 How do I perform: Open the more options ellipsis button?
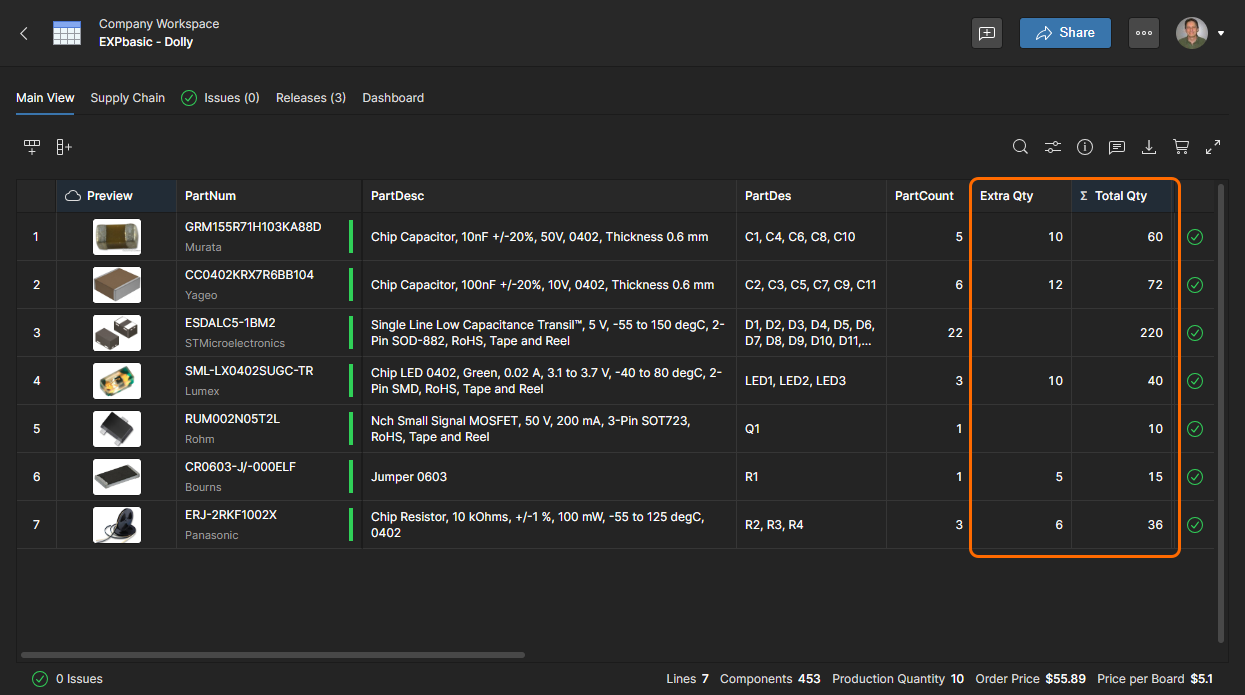pos(1144,33)
